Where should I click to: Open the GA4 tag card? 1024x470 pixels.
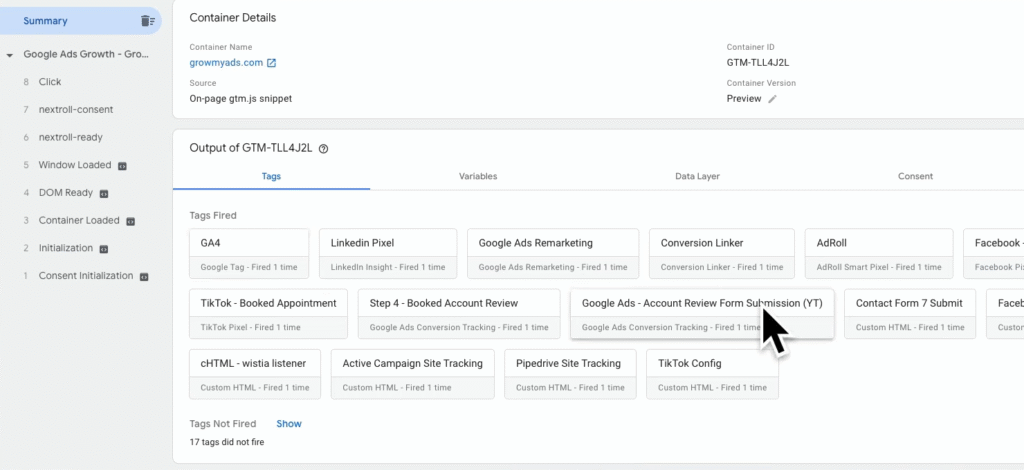249,253
